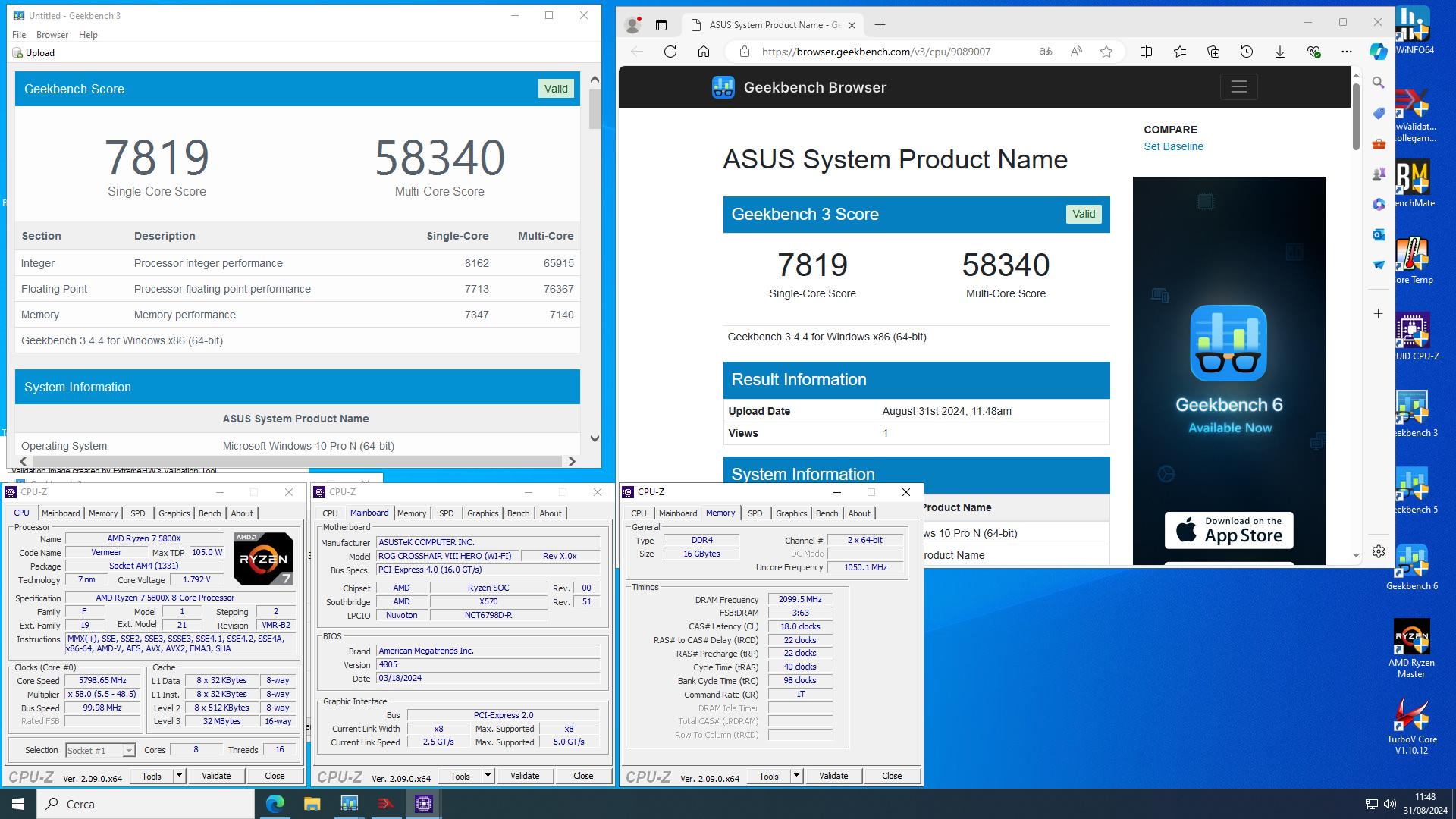
Task: Open Edge history icon
Action: click(x=1247, y=52)
